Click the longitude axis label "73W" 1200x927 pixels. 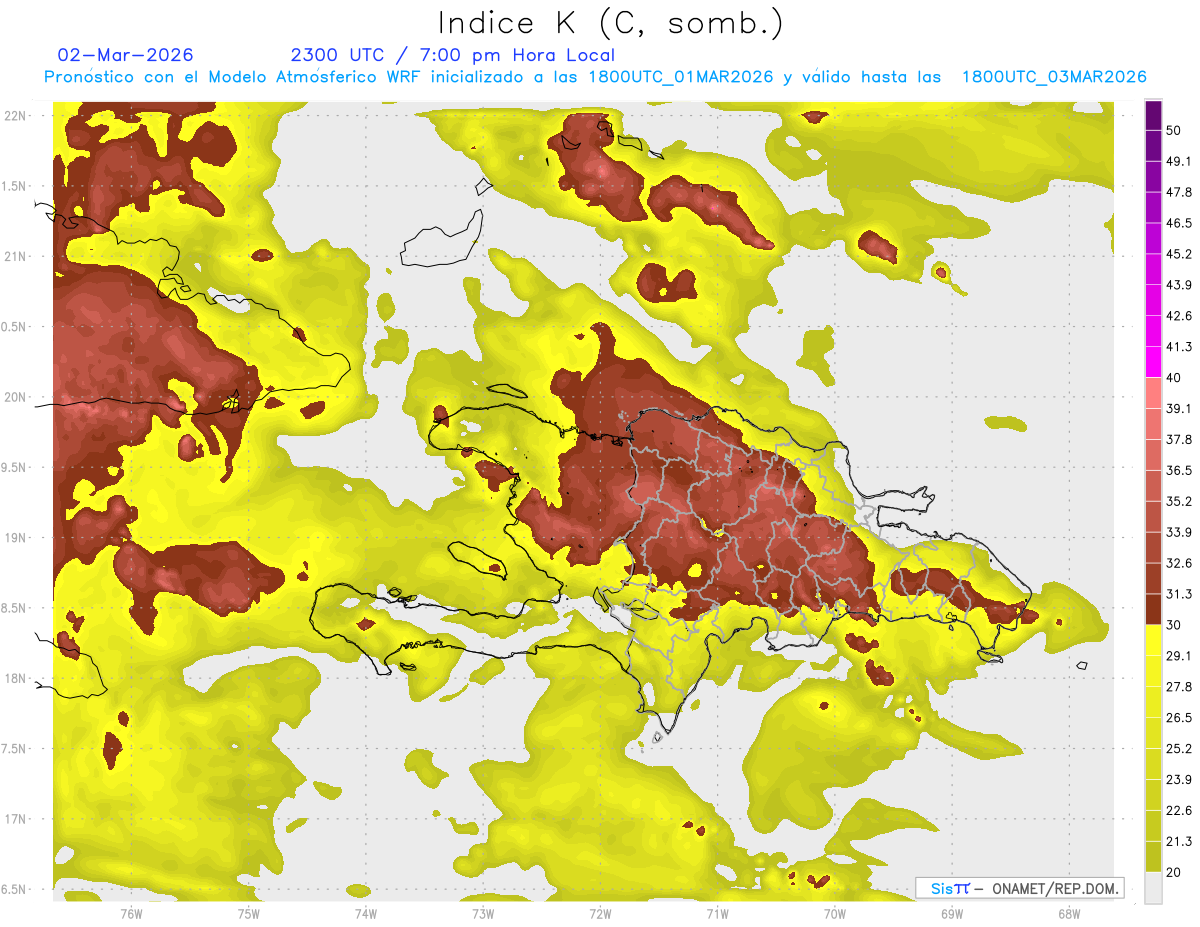tap(483, 913)
